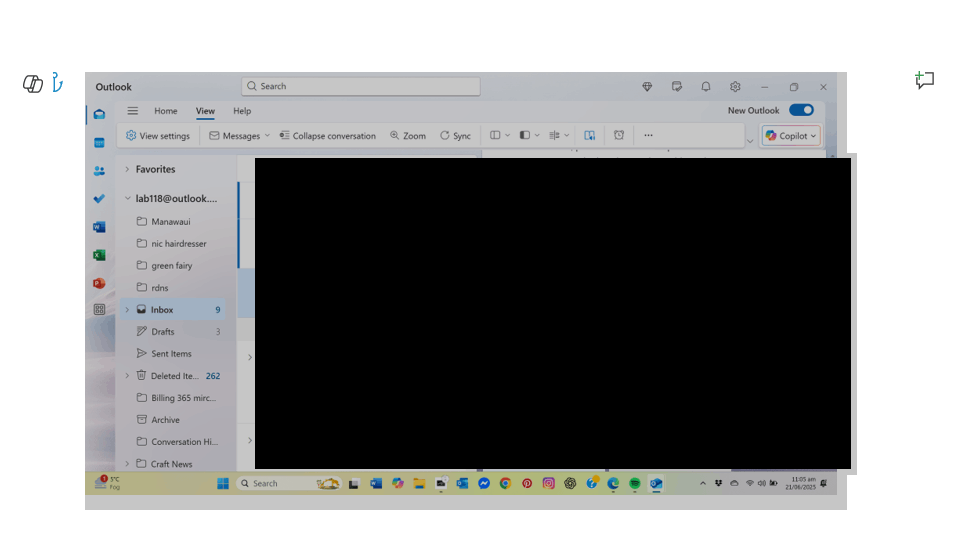The image size is (954, 554).
Task: Click the Immersive reader icon
Action: tap(590, 135)
